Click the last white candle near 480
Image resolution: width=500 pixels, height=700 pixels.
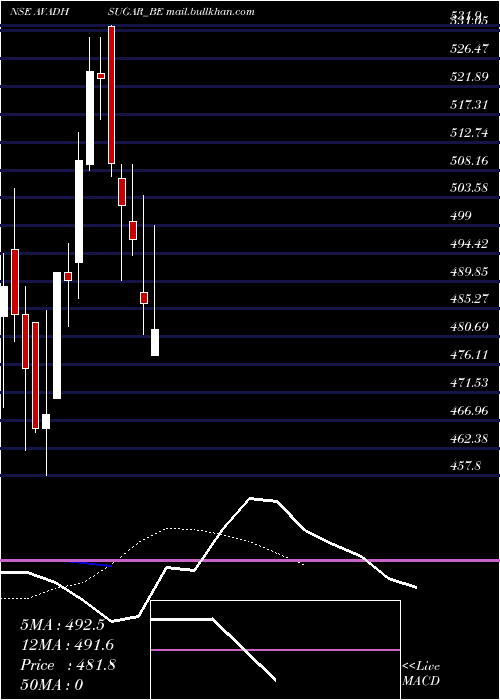pos(154,342)
